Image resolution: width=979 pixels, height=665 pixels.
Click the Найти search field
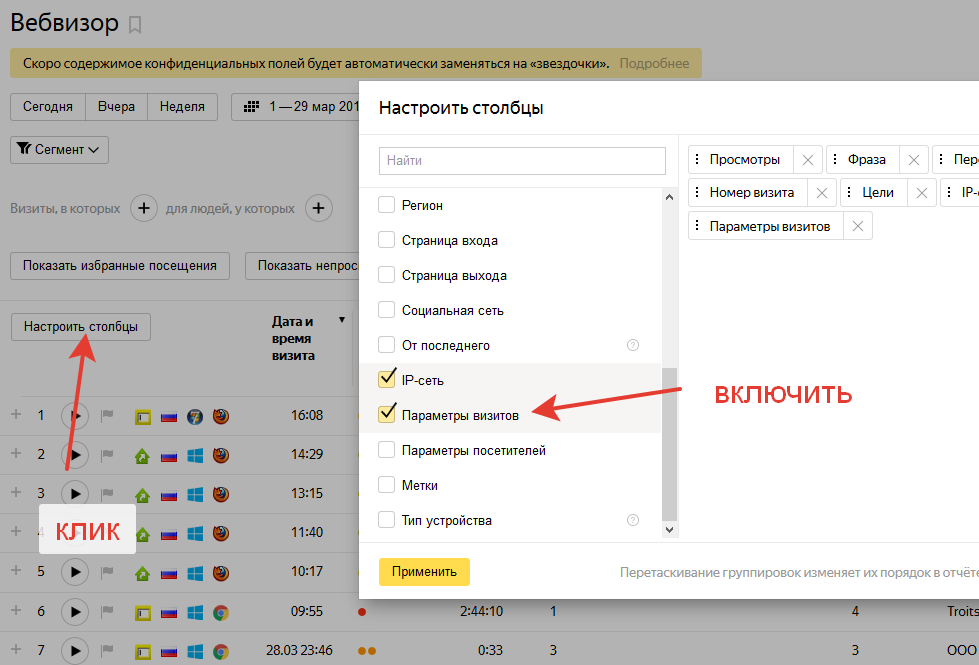(x=522, y=160)
